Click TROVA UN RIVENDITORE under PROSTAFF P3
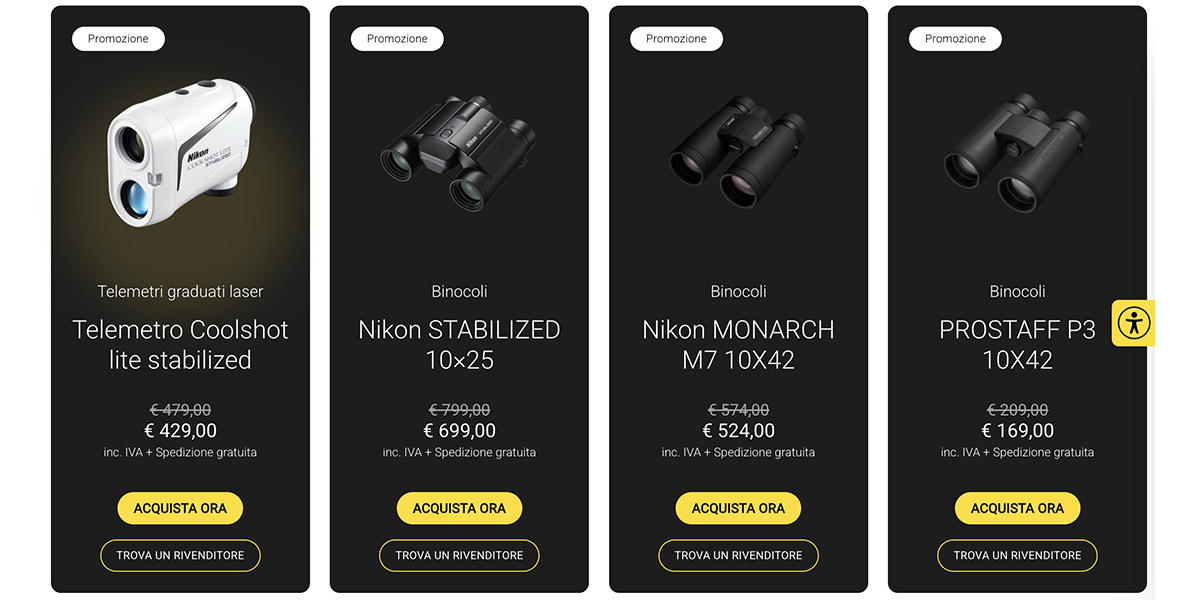 click(1017, 555)
